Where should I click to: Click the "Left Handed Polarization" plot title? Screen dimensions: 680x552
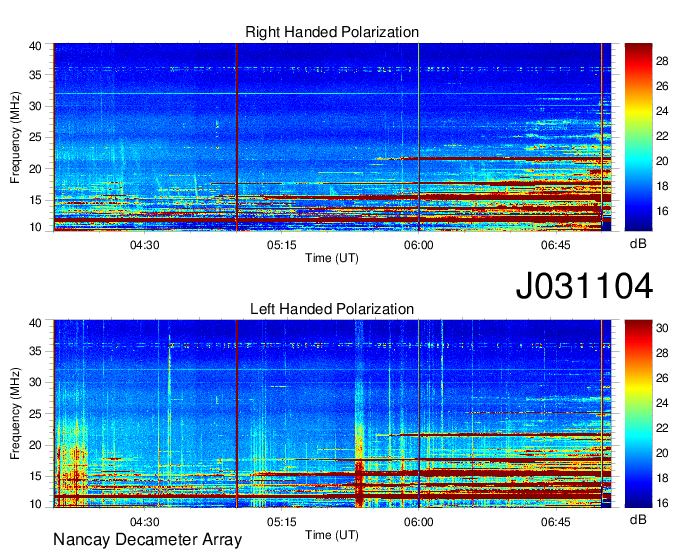point(332,309)
